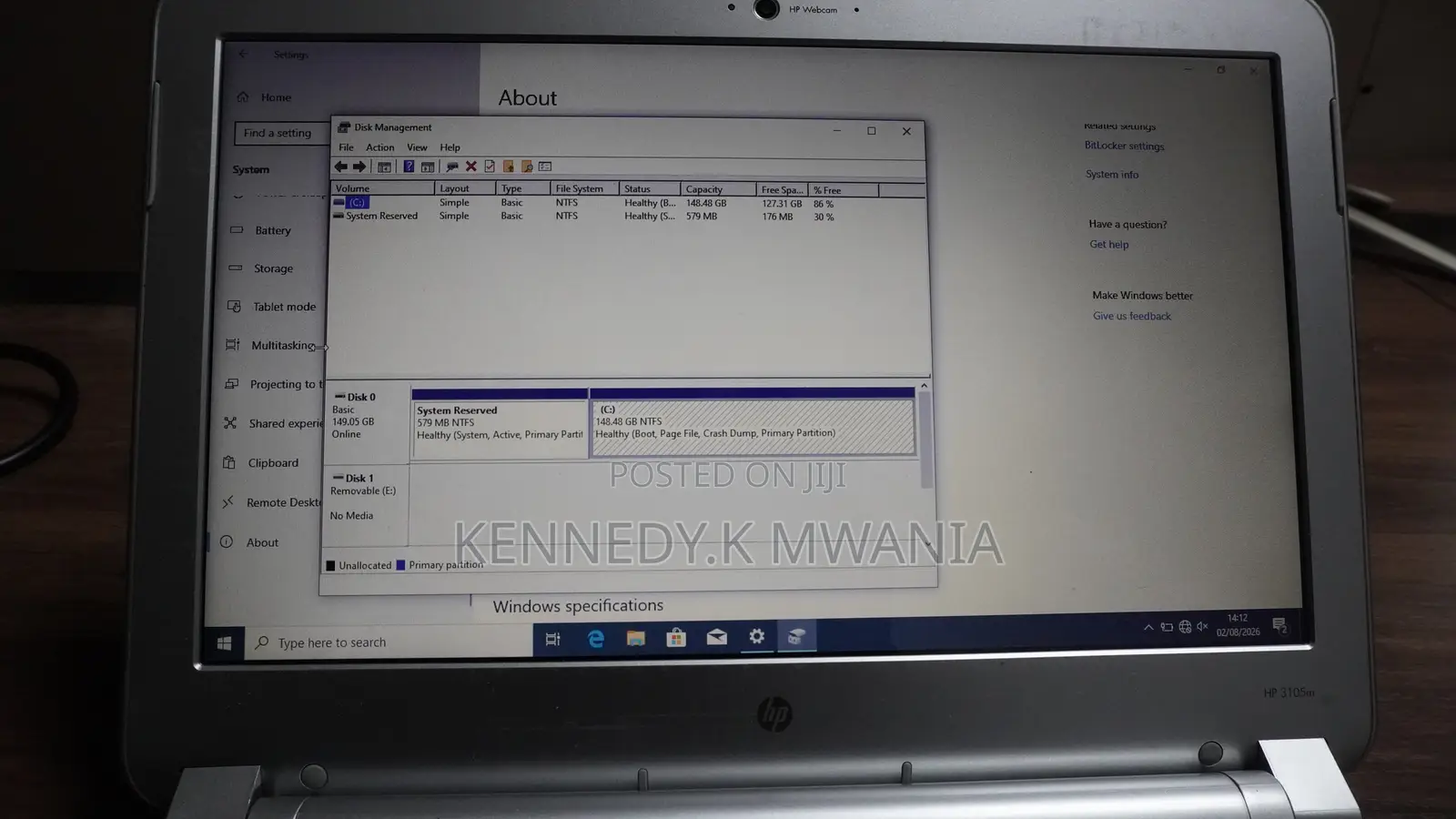Viewport: 1456px width, 819px height.
Task: Open the Mail app from the taskbar
Action: pos(716,637)
